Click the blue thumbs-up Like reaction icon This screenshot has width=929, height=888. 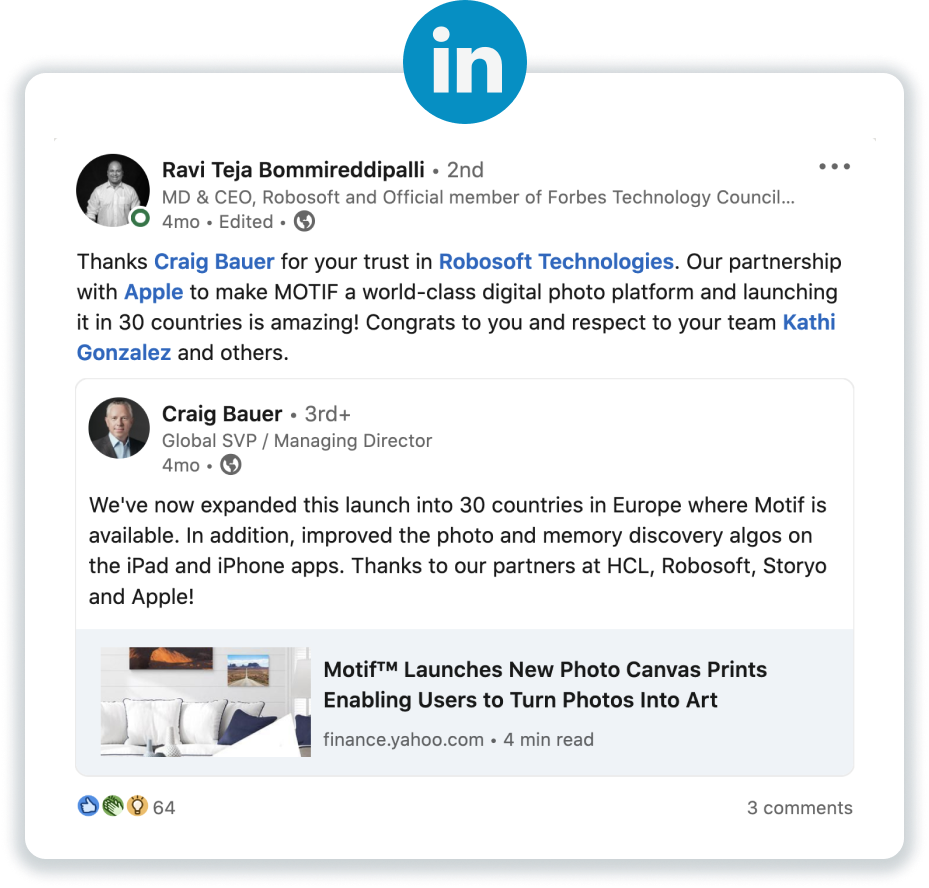click(88, 806)
